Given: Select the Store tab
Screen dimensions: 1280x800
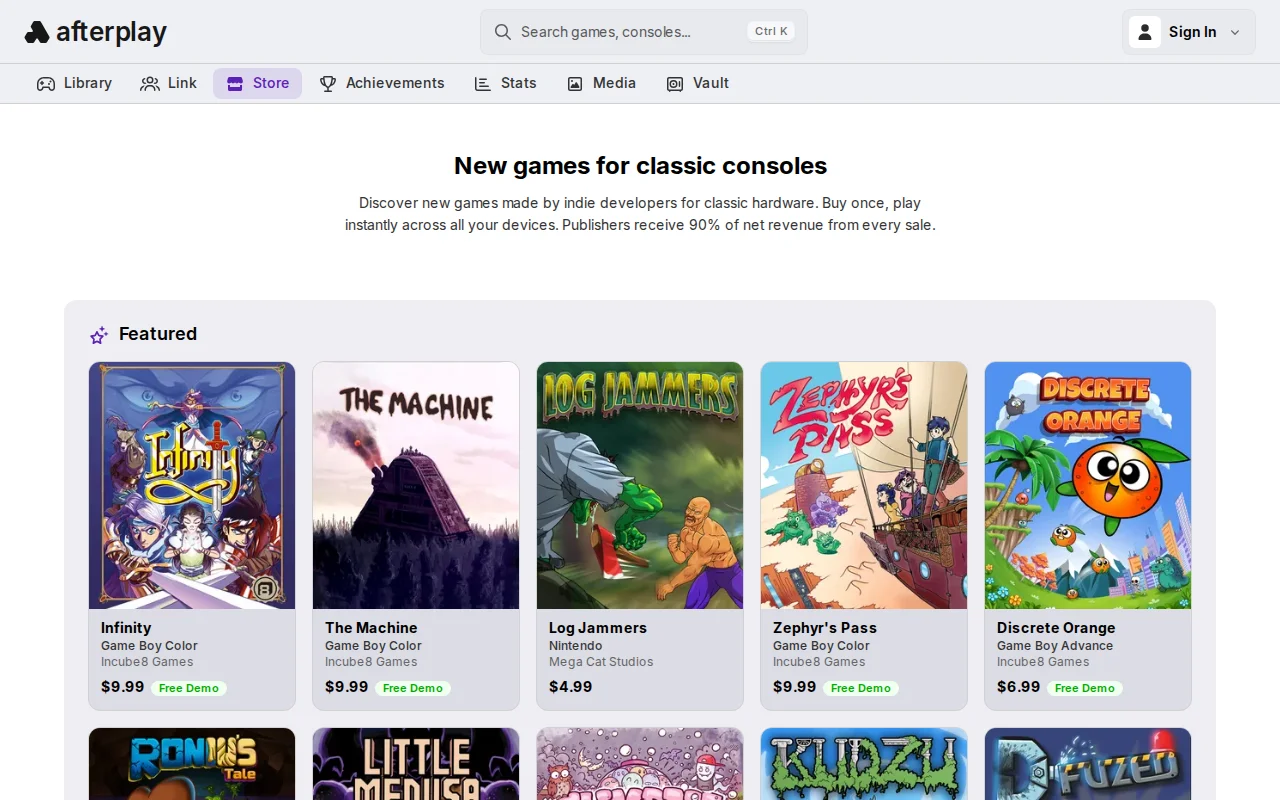Looking at the screenshot, I should click(x=257, y=83).
